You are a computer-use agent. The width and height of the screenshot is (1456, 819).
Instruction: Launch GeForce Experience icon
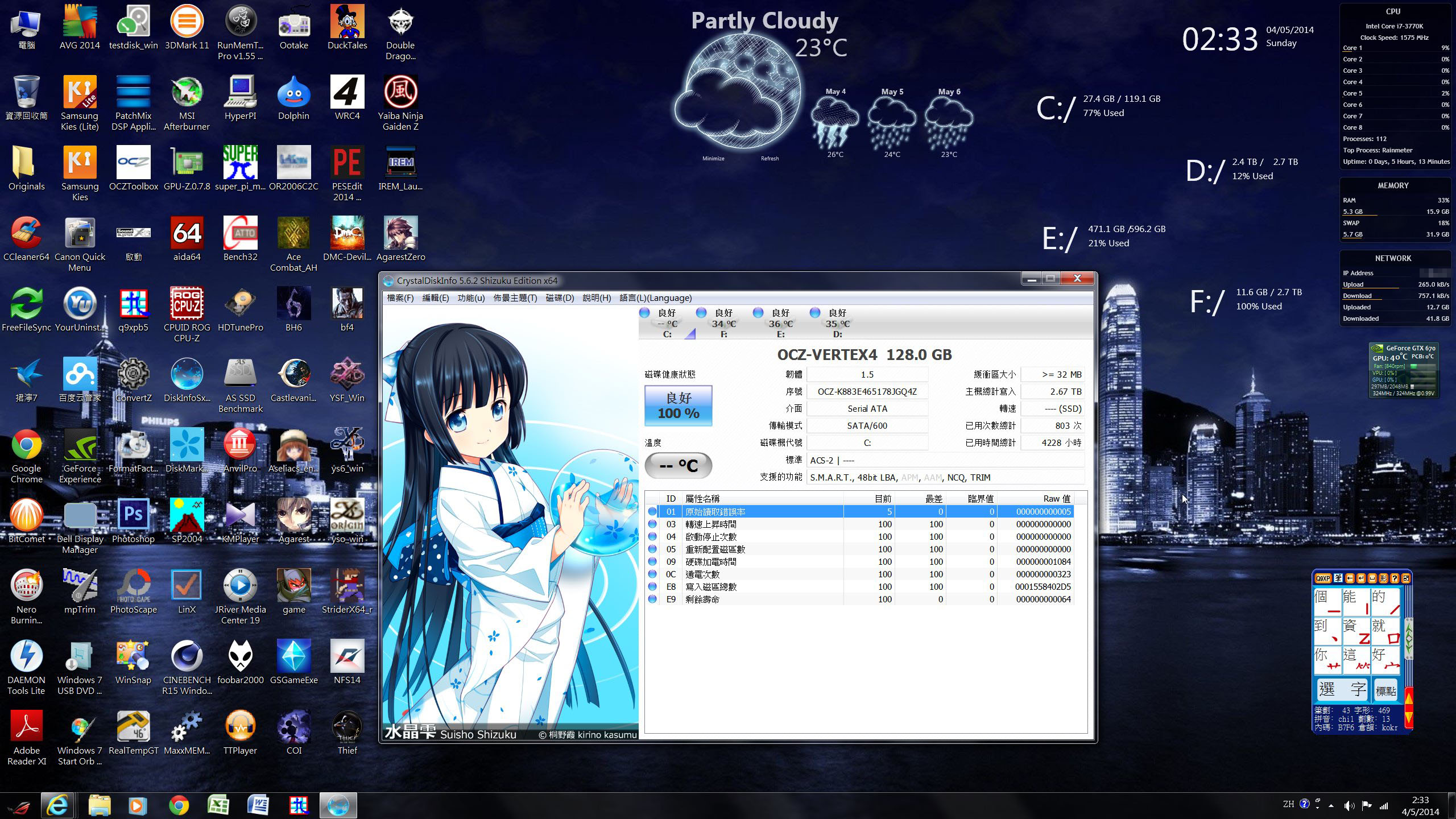click(x=80, y=456)
